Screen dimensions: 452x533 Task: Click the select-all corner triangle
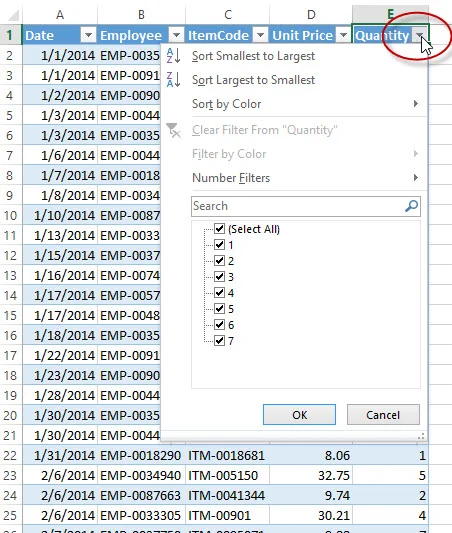(x=13, y=15)
